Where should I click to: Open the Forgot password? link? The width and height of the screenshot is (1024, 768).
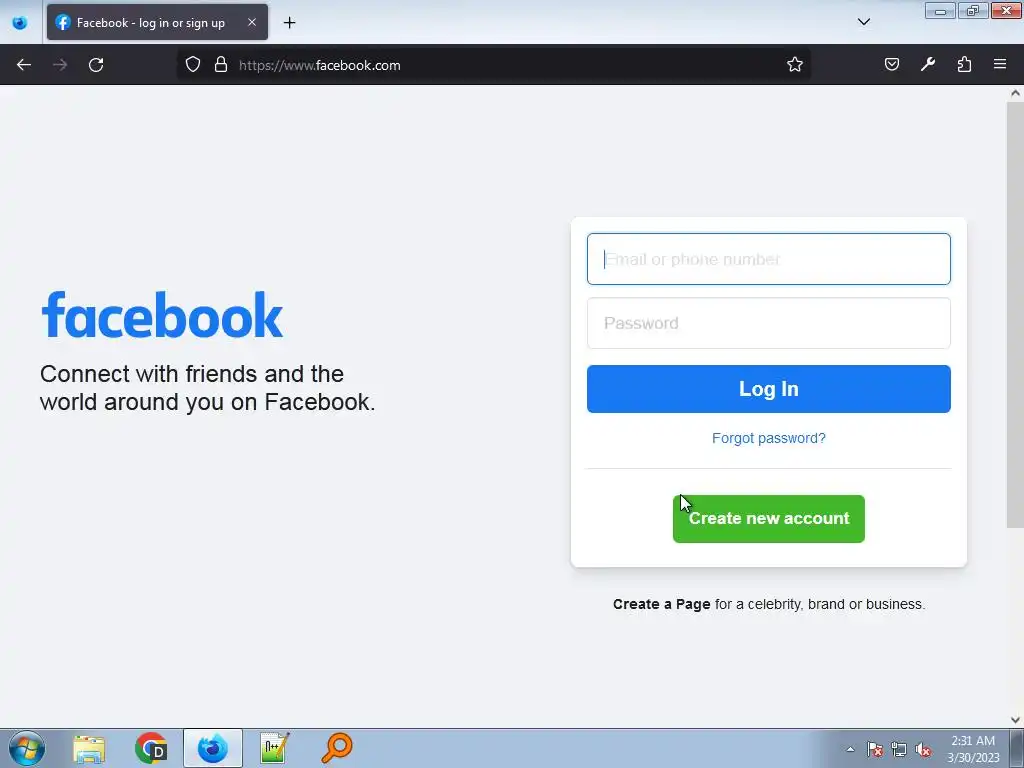(x=769, y=438)
